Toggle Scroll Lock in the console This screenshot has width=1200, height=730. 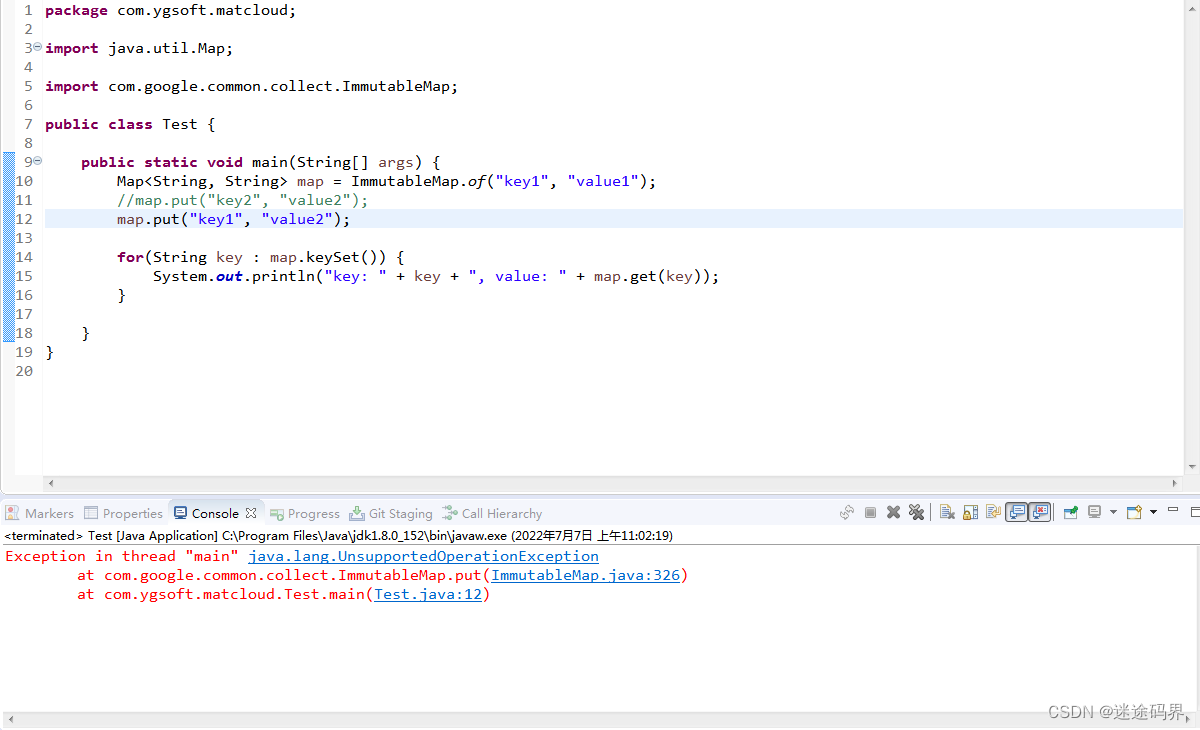970,512
